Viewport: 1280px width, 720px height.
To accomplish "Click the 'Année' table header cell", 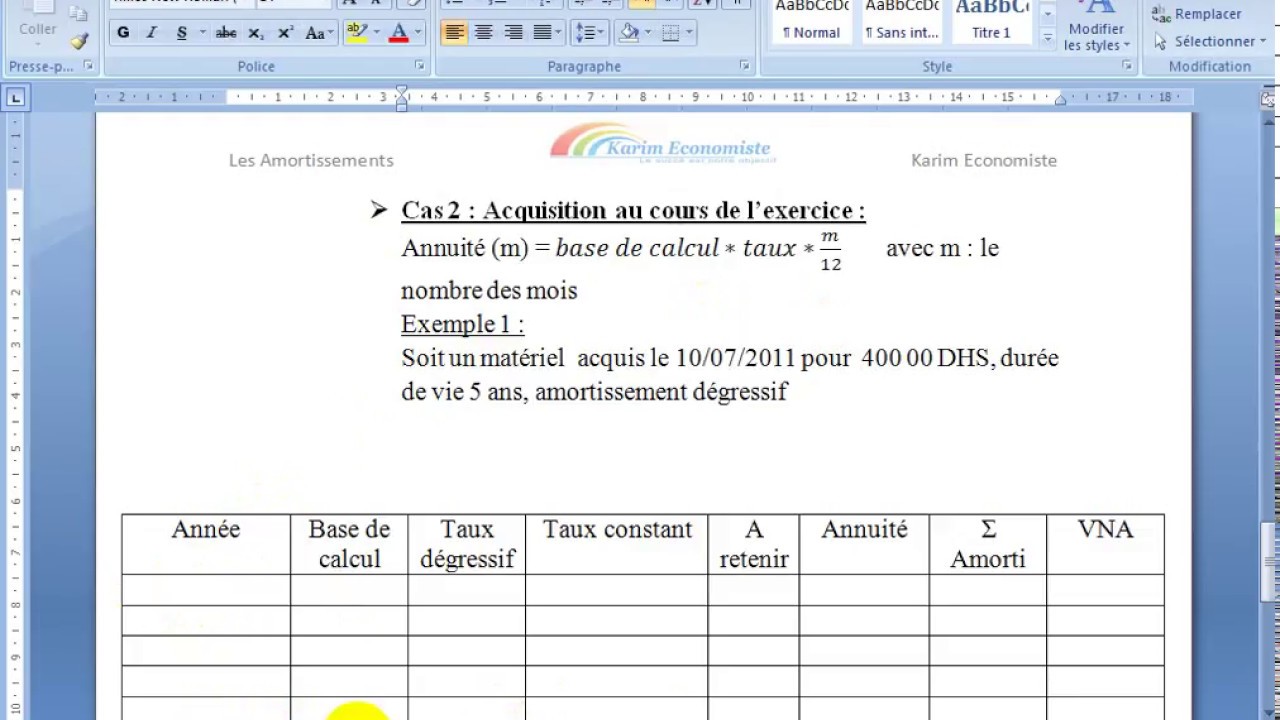I will coord(206,544).
